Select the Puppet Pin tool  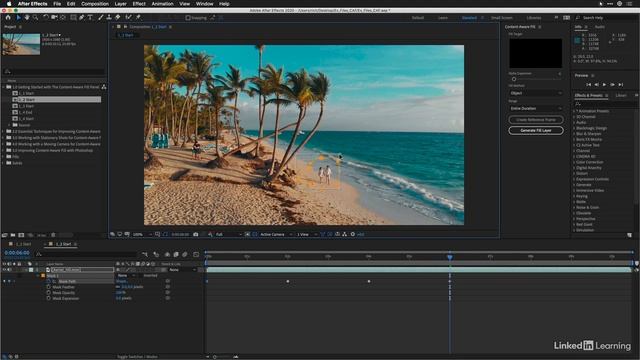(138, 18)
